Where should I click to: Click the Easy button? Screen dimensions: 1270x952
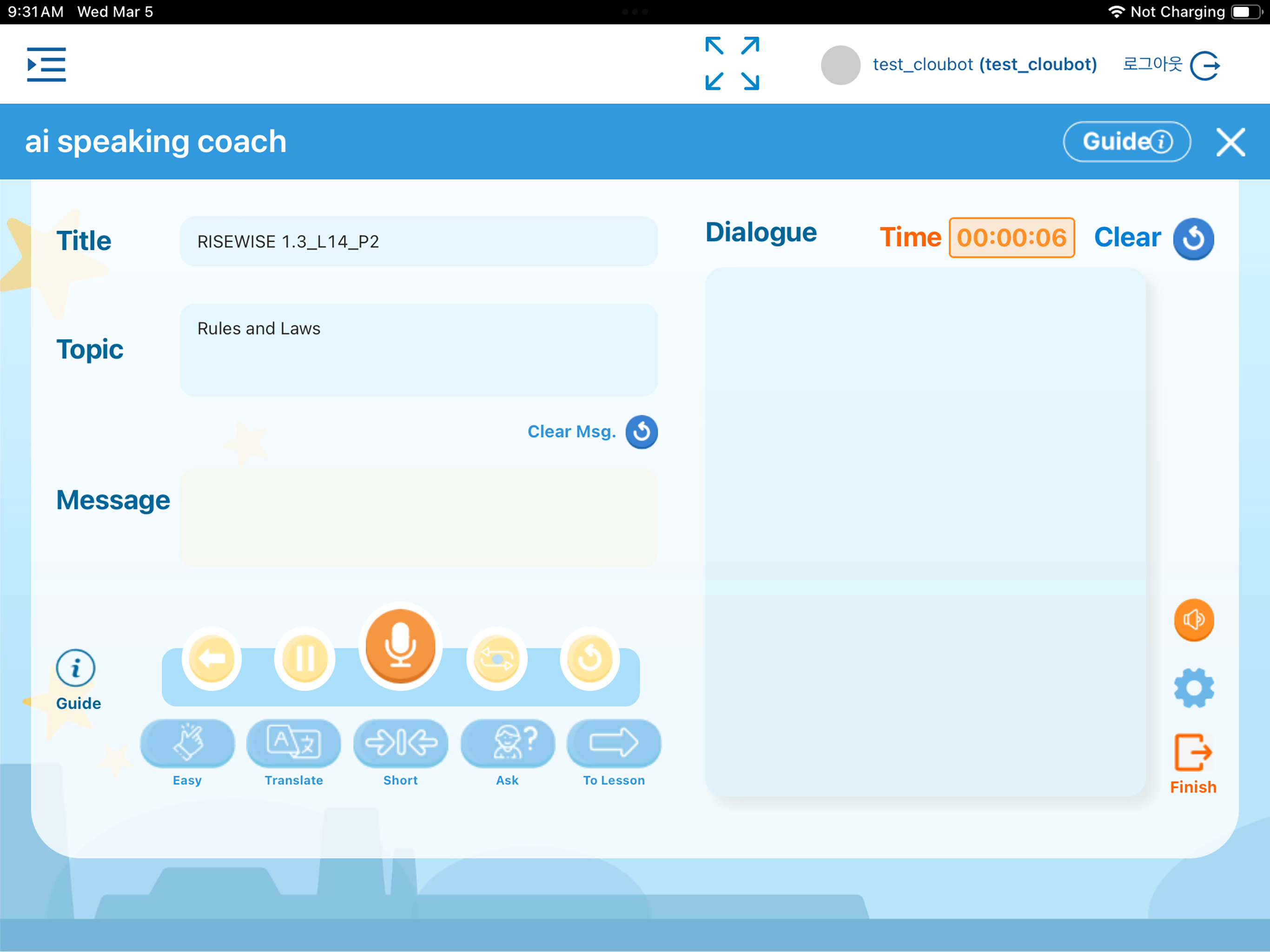187,743
